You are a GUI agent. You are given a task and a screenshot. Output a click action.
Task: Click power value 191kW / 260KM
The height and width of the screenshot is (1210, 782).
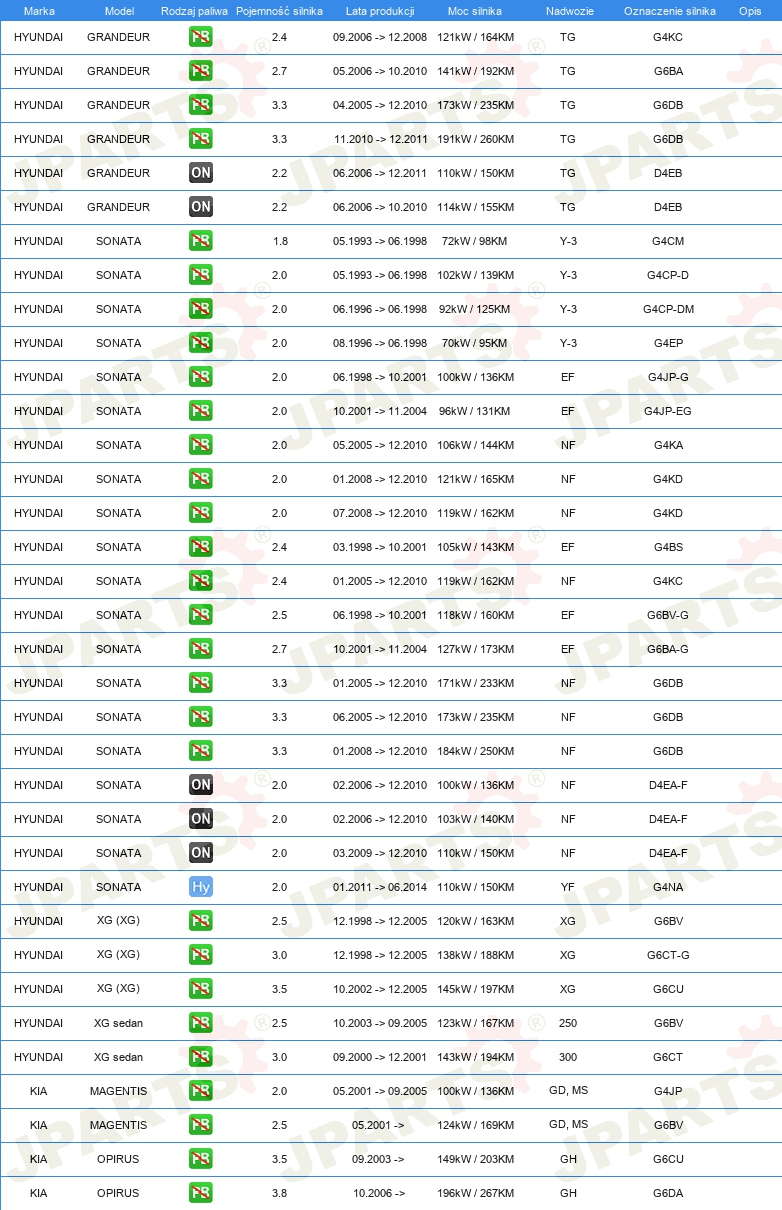pyautogui.click(x=476, y=139)
